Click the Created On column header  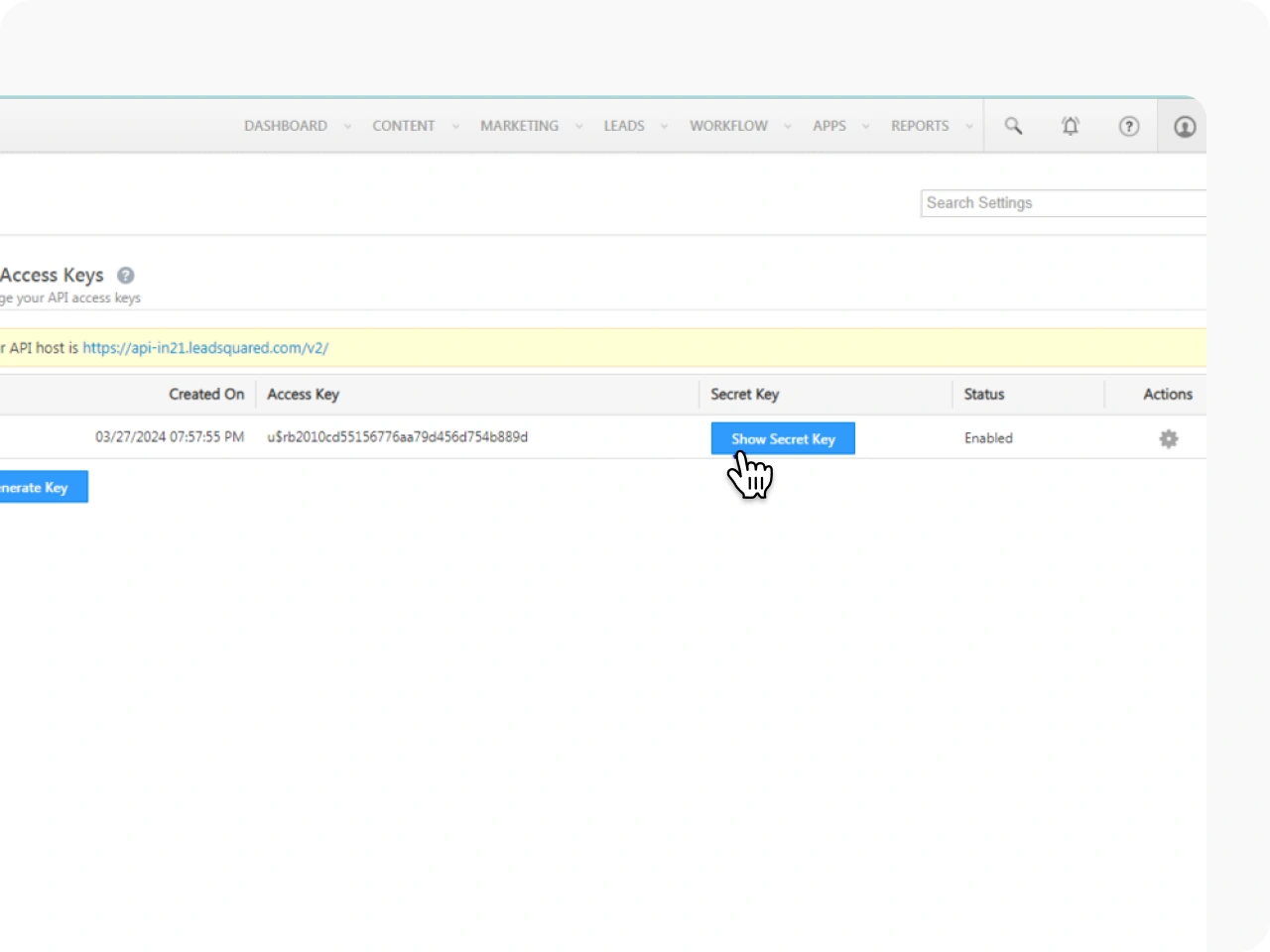pyautogui.click(x=206, y=394)
